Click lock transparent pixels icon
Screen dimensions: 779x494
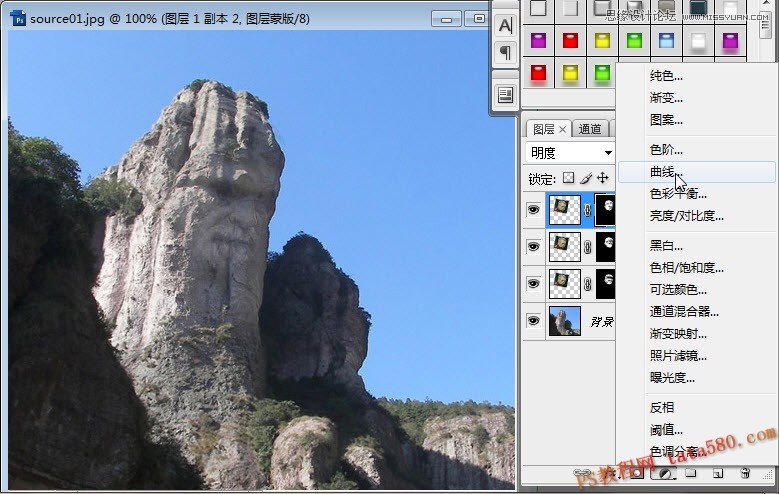coord(568,178)
